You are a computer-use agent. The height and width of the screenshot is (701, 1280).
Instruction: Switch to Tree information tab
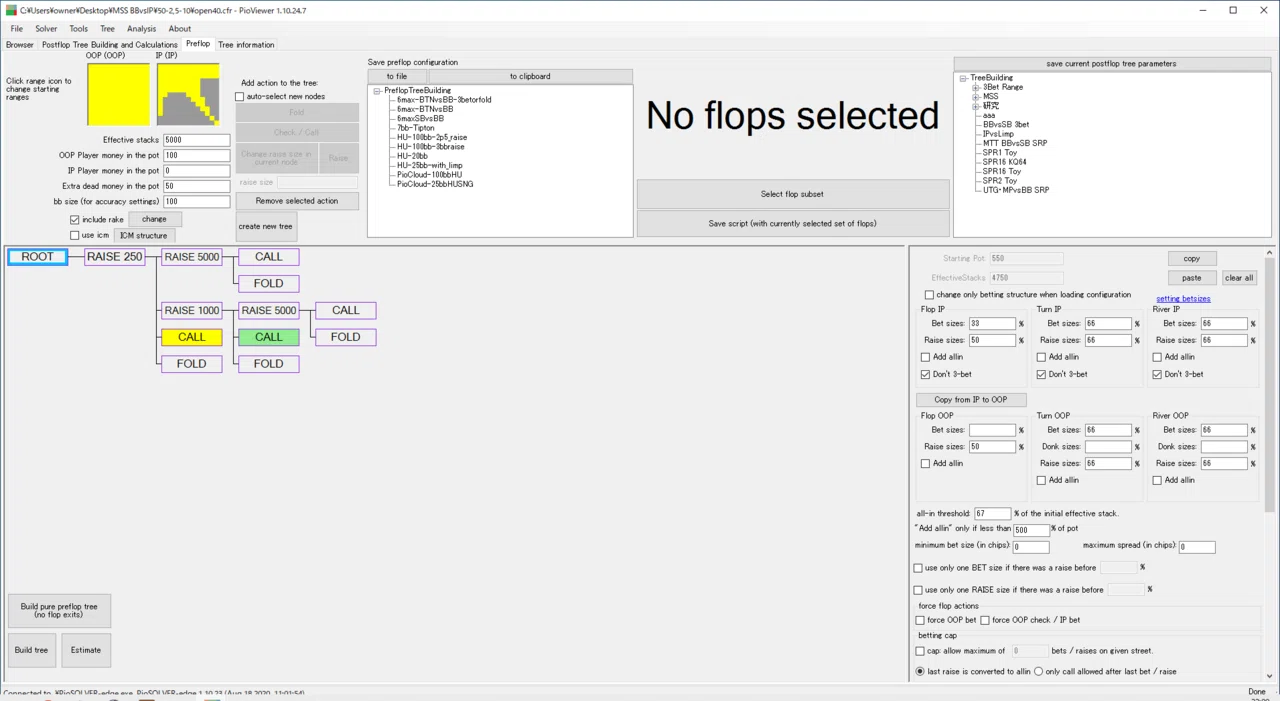click(x=246, y=45)
